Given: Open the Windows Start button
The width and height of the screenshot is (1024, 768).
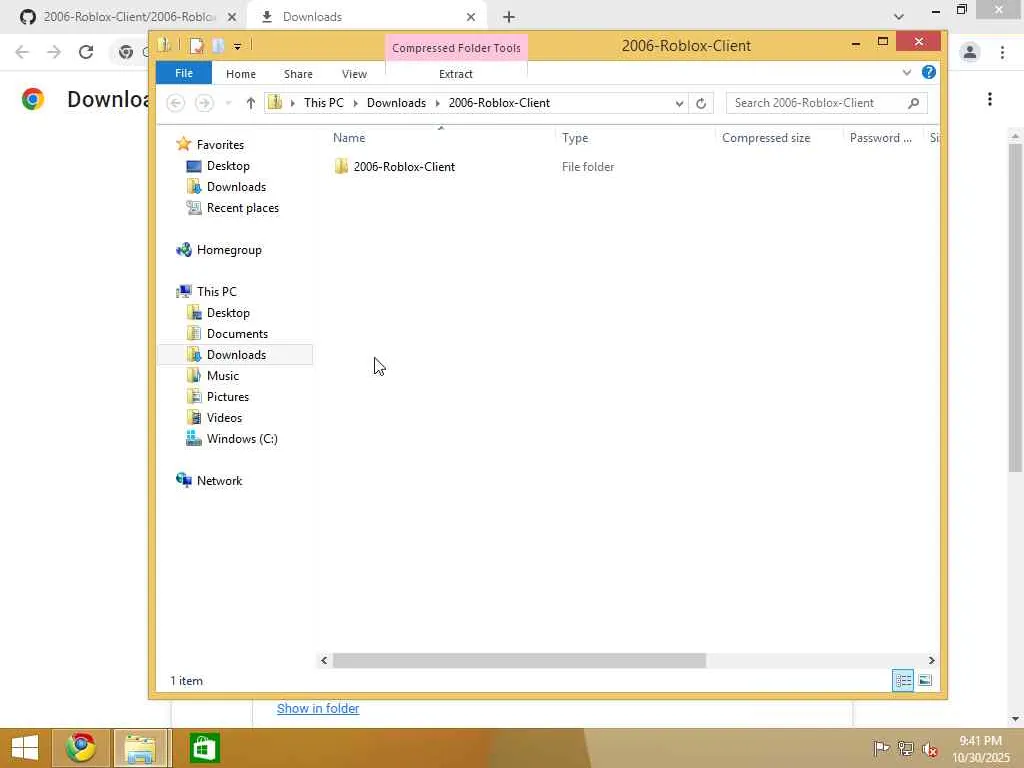Looking at the screenshot, I should click(25, 748).
